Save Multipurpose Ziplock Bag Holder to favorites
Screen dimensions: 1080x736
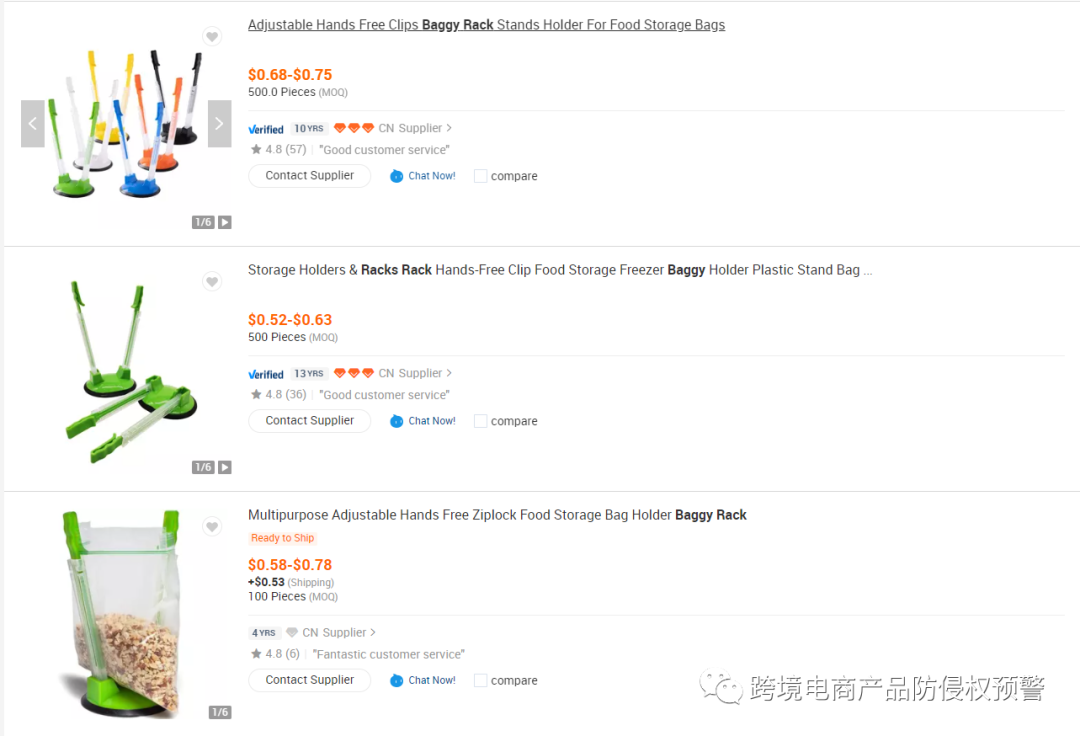pyautogui.click(x=212, y=527)
